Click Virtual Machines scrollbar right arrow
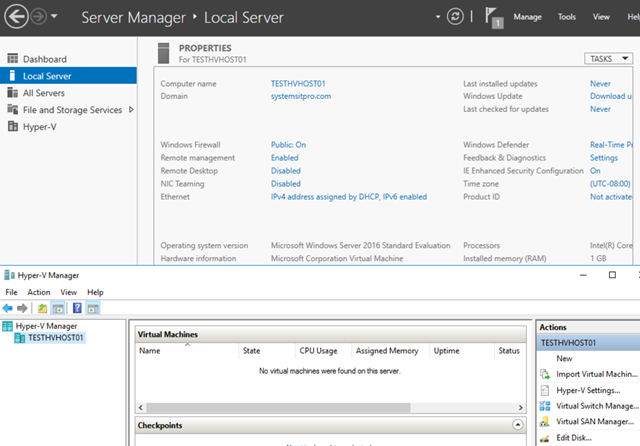640x446 pixels. coord(520,408)
